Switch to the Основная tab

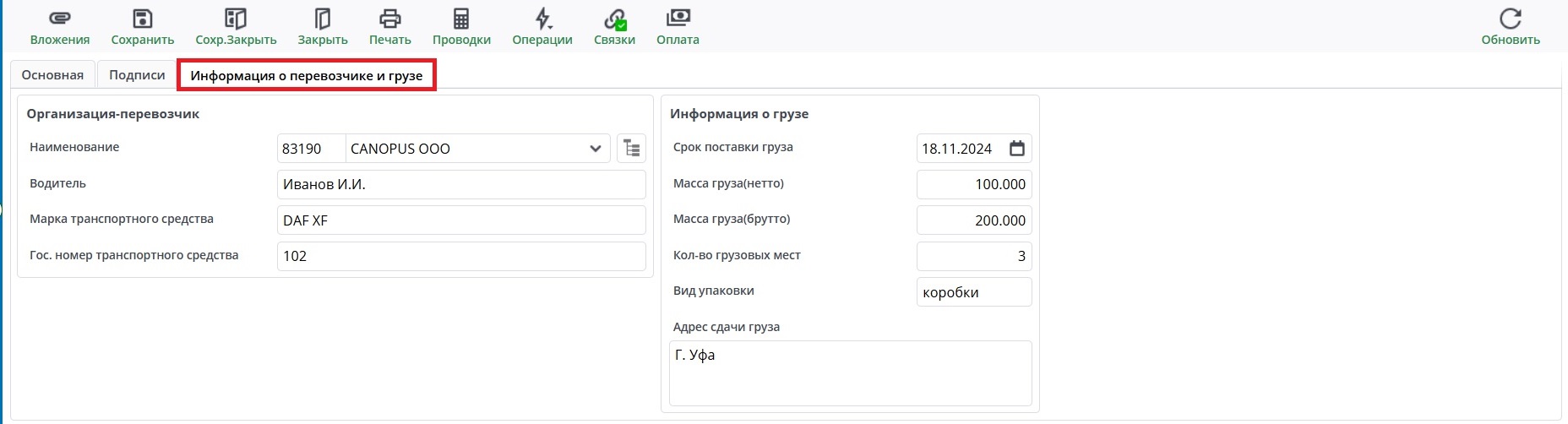pos(52,75)
